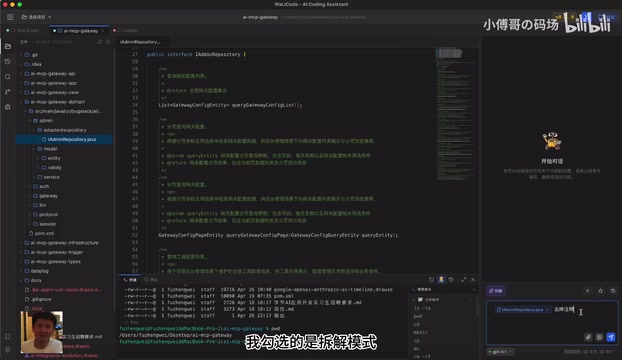Click chat history icon beside star
This screenshot has height=360, width=622.
point(613,291)
